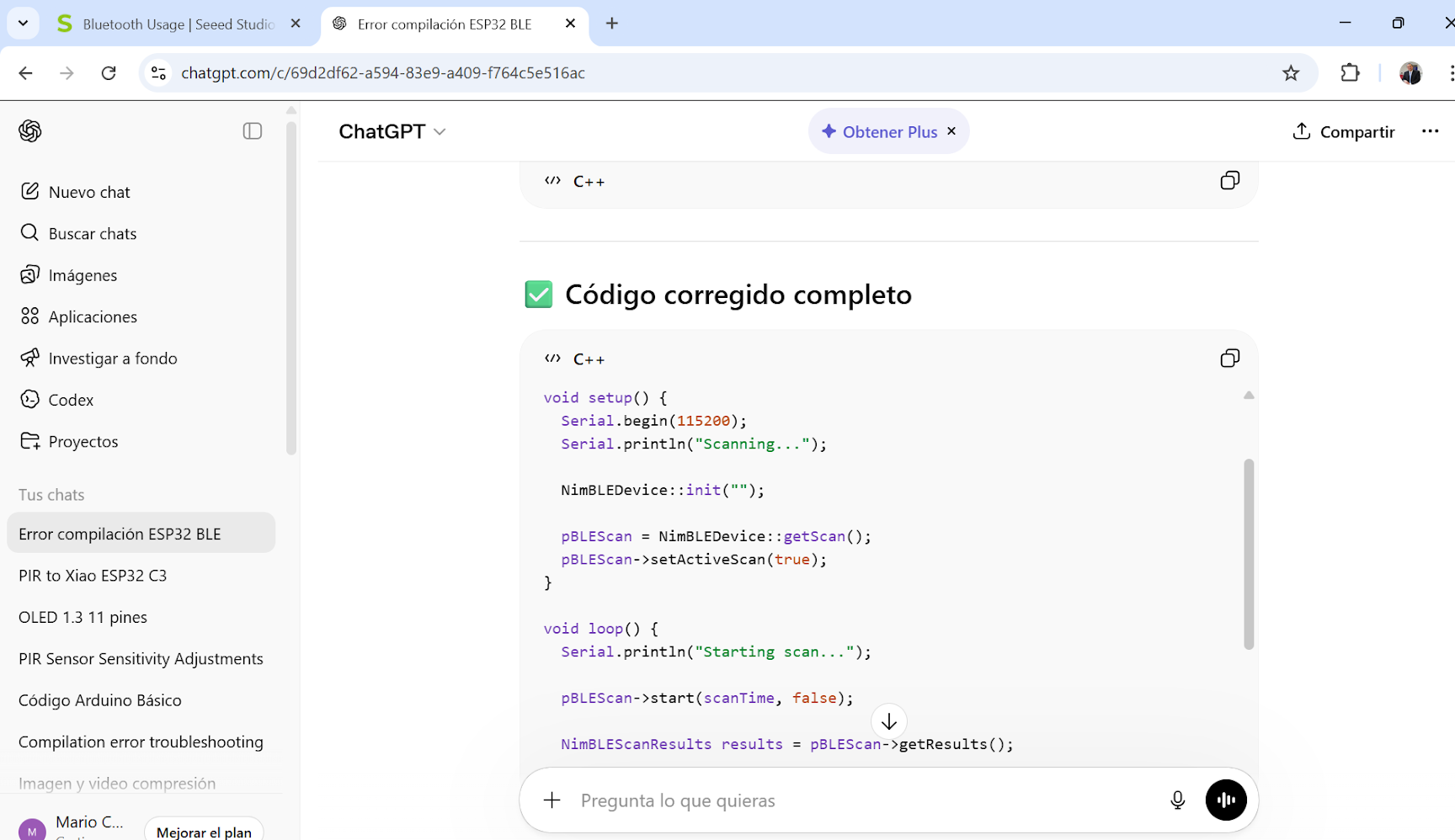Open the tab search dropdown arrow
The image size is (1455, 840).
pyautogui.click(x=24, y=24)
